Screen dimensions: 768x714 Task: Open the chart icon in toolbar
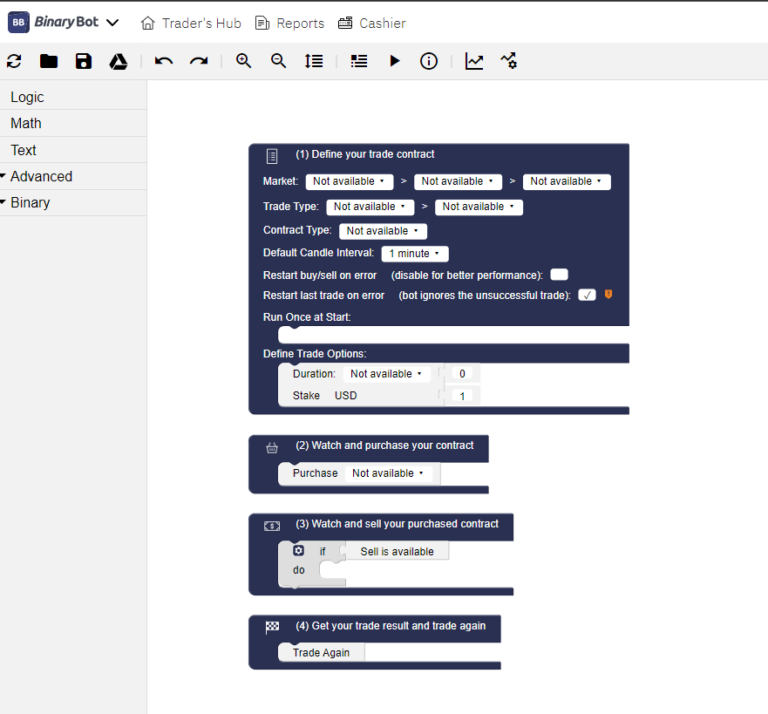click(x=474, y=61)
